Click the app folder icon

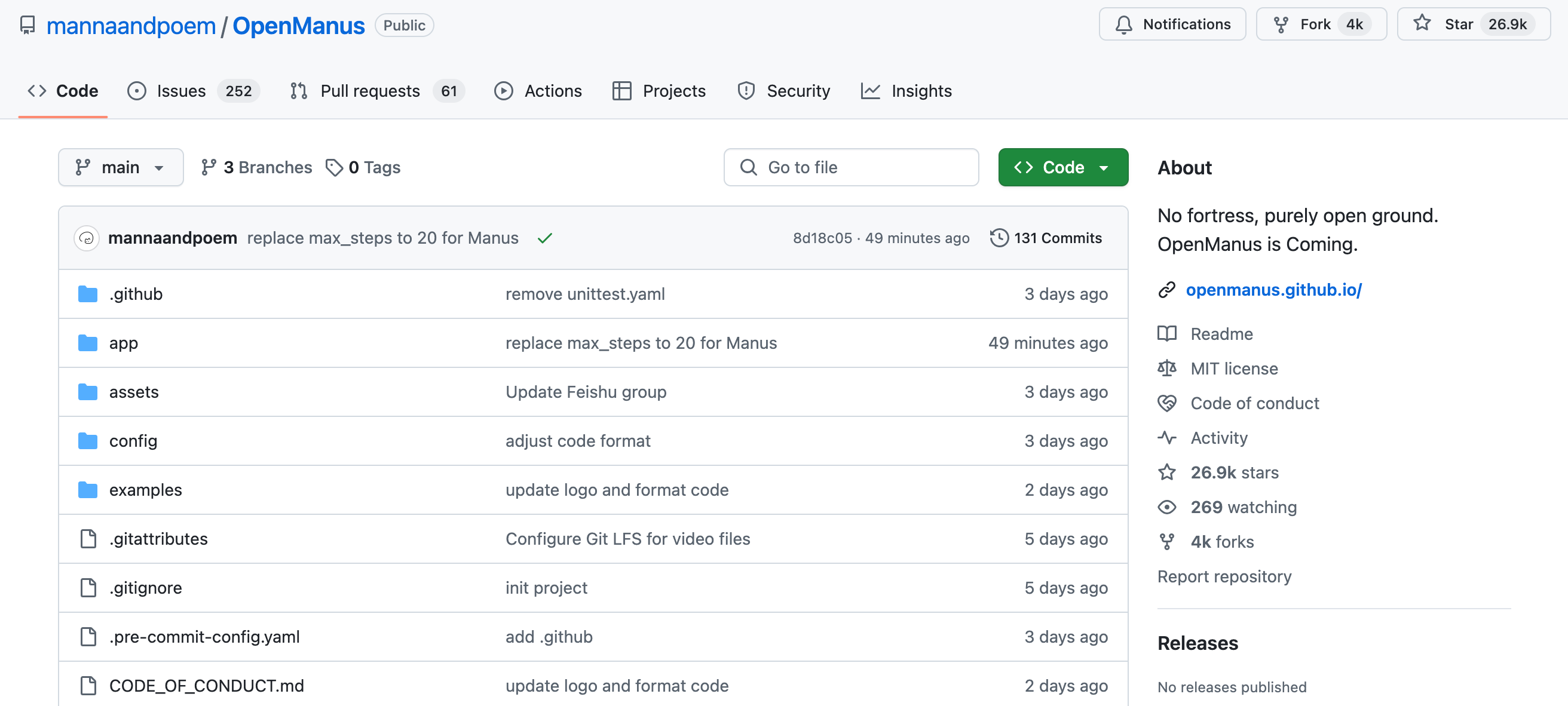coord(88,343)
